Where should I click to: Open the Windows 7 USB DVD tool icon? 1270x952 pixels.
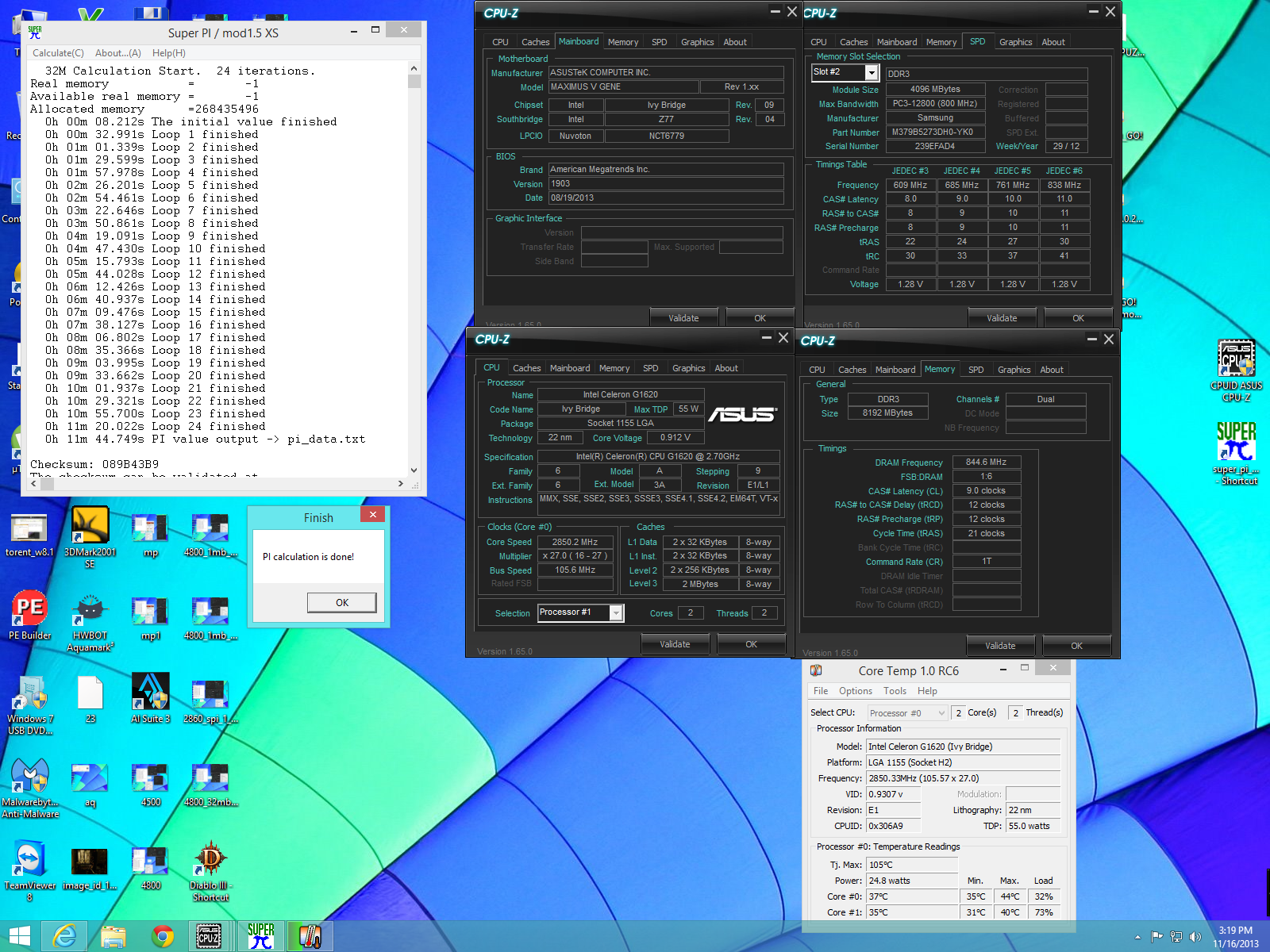(29, 705)
